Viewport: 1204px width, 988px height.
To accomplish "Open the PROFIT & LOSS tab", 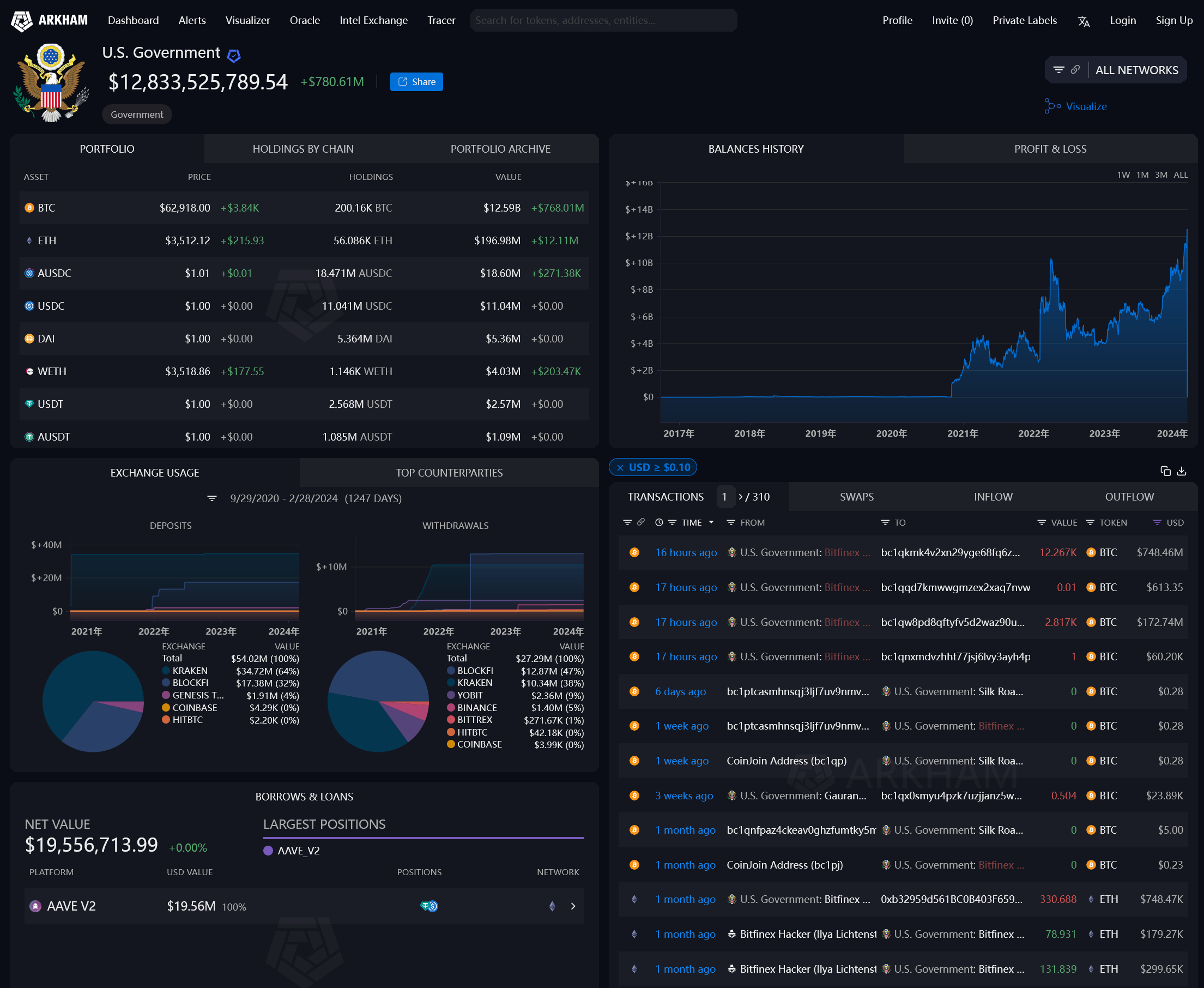I will [1050, 148].
